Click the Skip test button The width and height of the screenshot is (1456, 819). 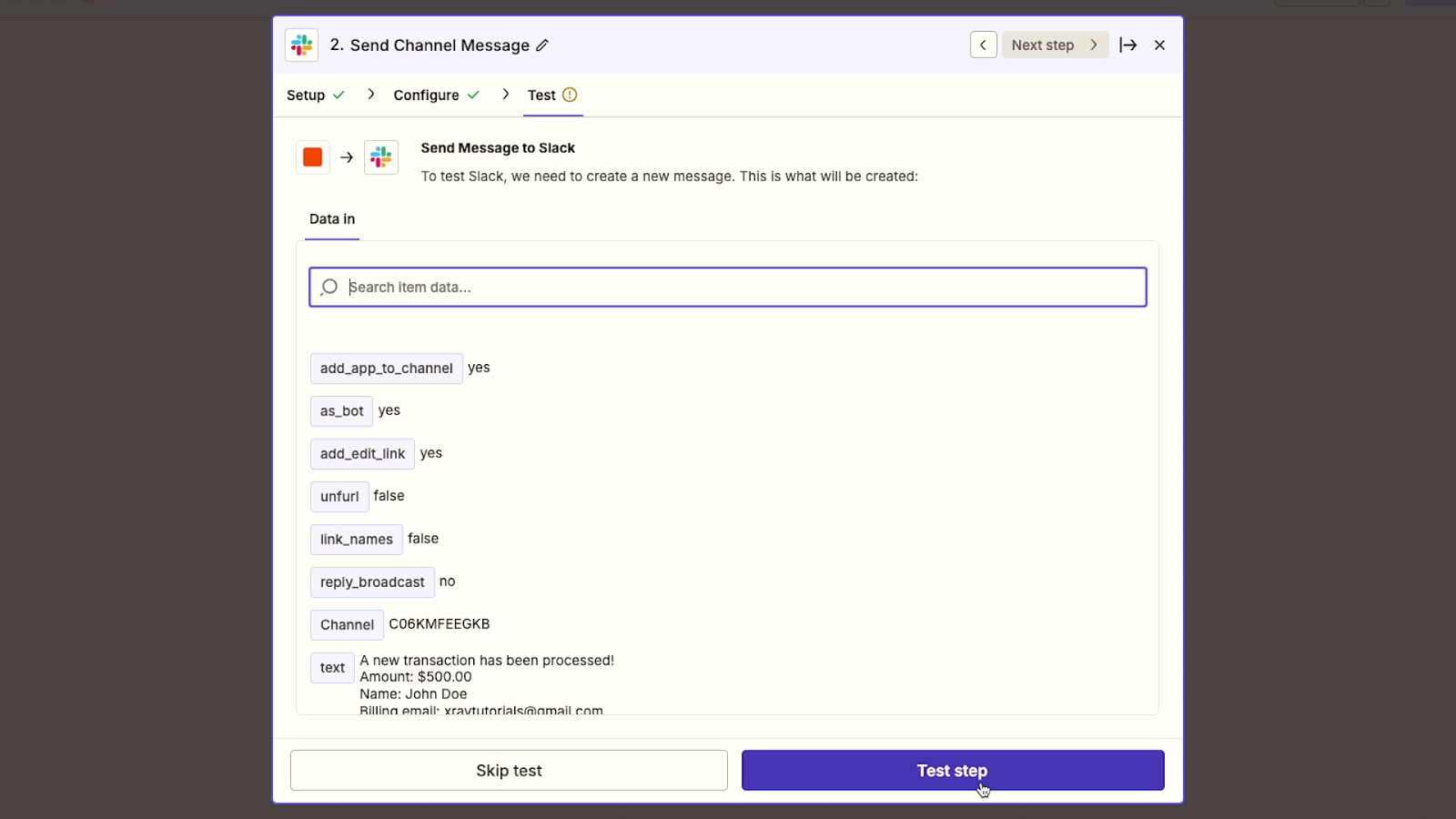tap(509, 771)
